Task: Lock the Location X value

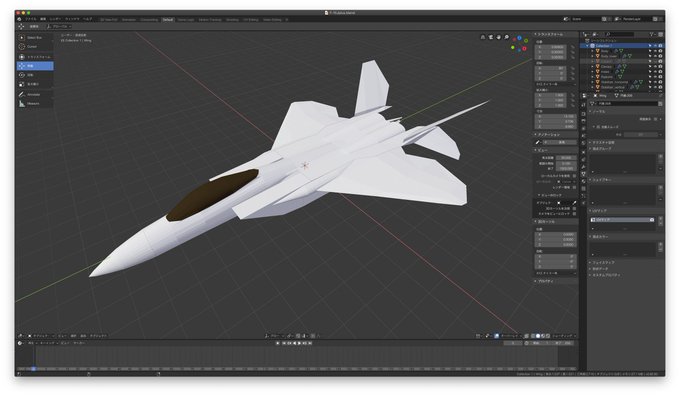Action: (572, 47)
